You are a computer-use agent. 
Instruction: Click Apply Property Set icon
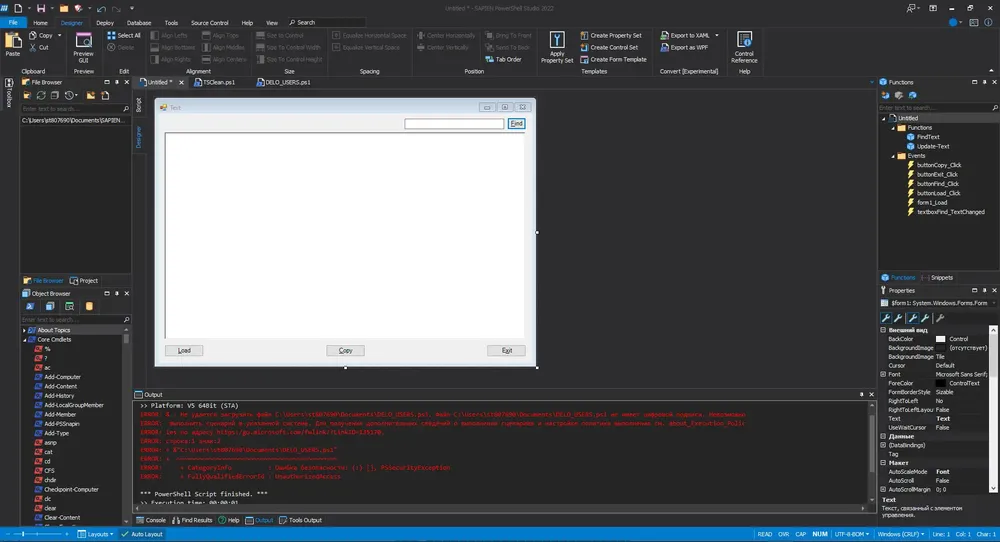pos(557,40)
